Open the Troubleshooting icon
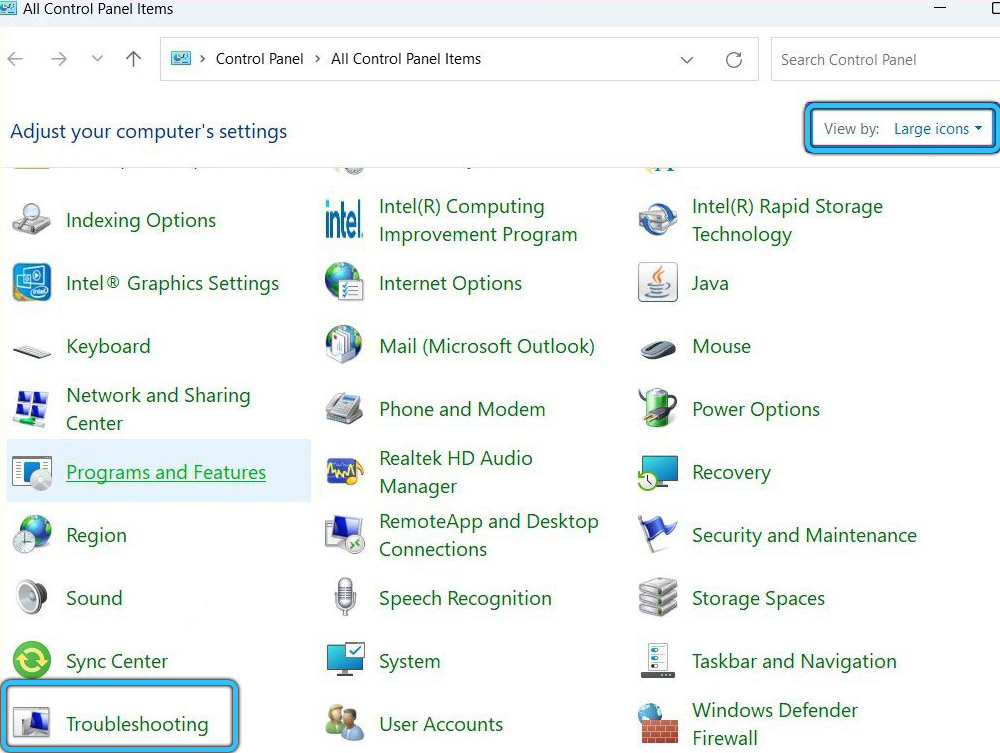1000x753 pixels. pyautogui.click(x=31, y=724)
